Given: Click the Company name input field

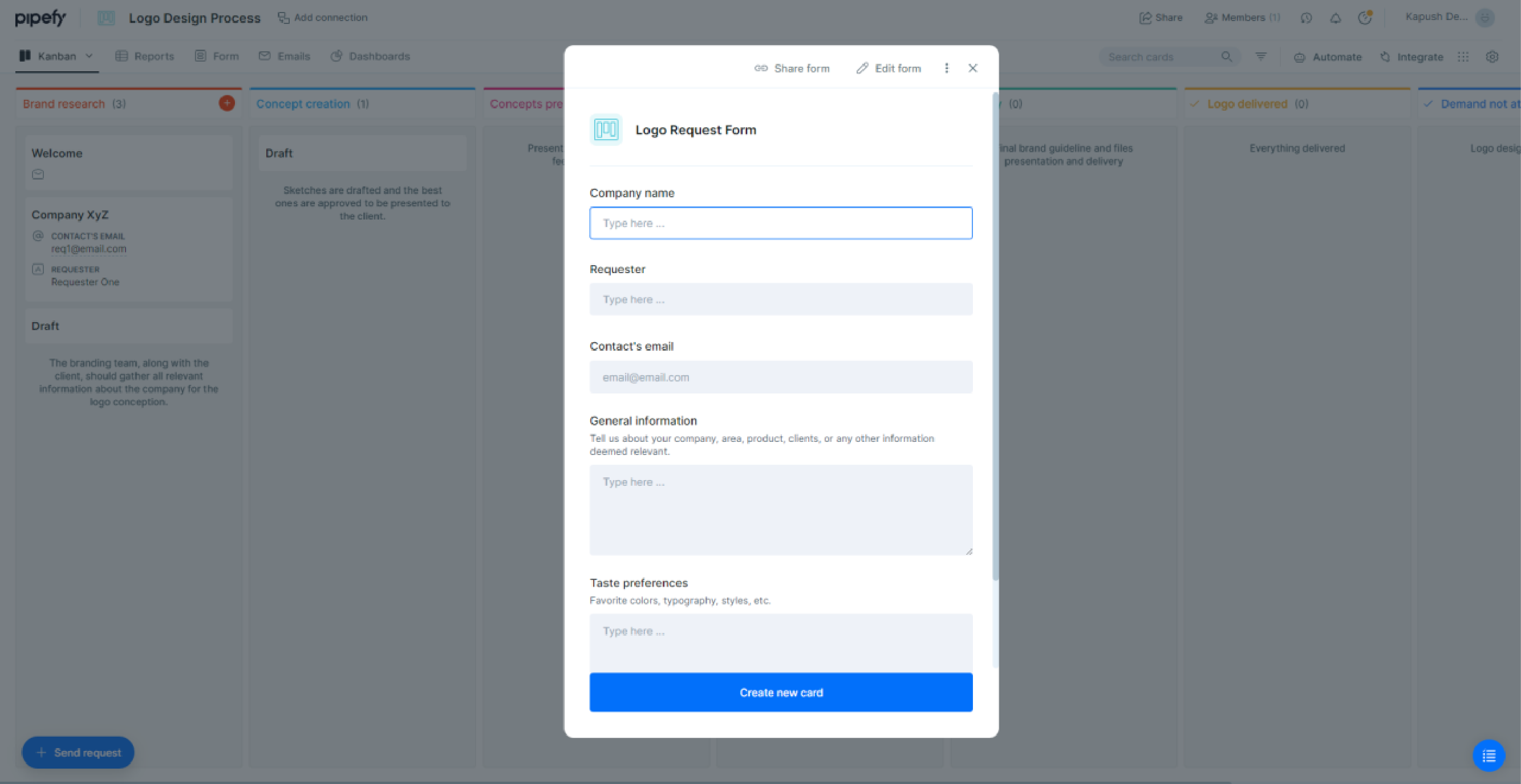Looking at the screenshot, I should pos(780,222).
